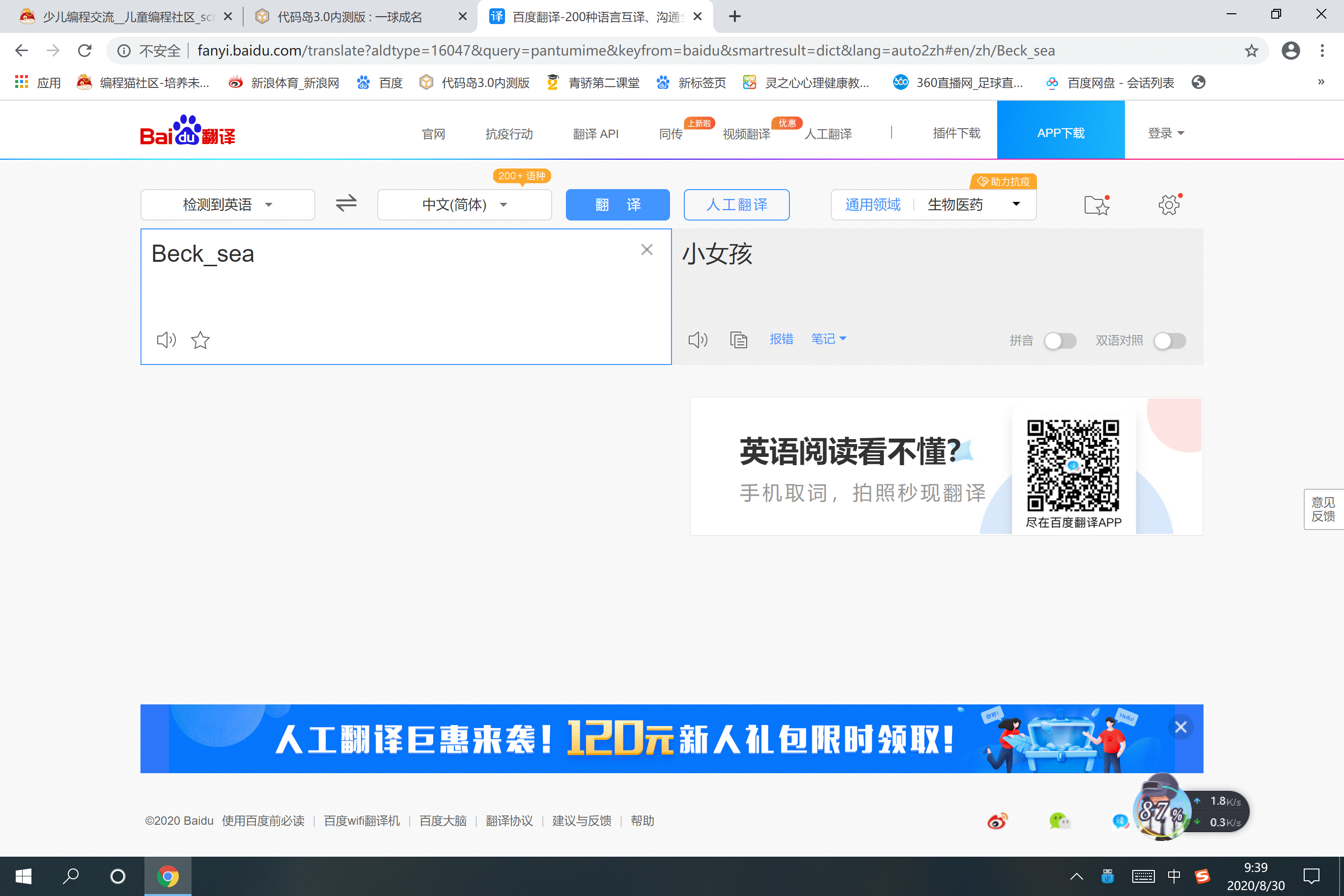Open the 新浪体育_新浪网 bookmark
The width and height of the screenshot is (1344, 896).
tap(284, 83)
